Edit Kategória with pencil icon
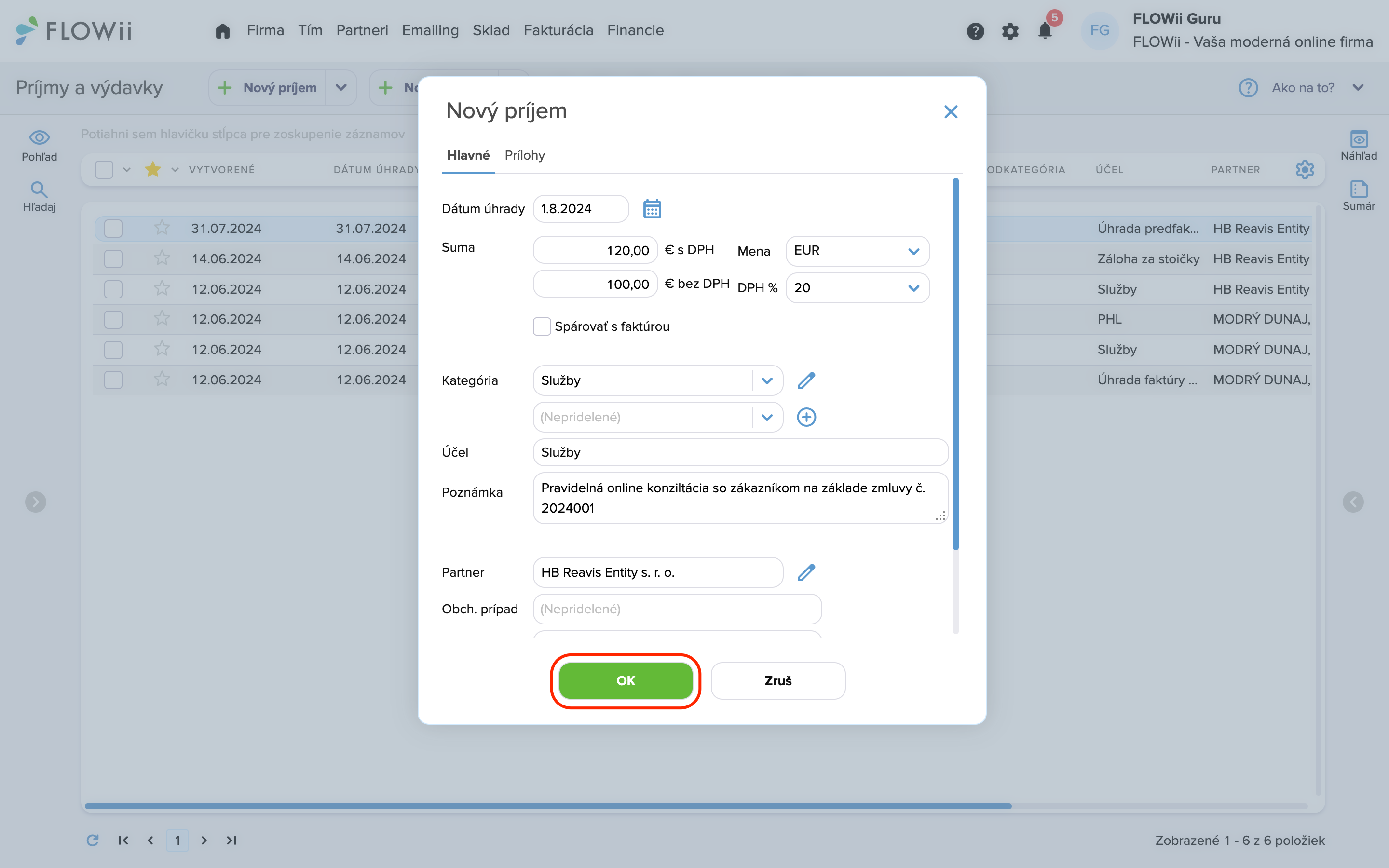This screenshot has width=1389, height=868. coord(806,380)
